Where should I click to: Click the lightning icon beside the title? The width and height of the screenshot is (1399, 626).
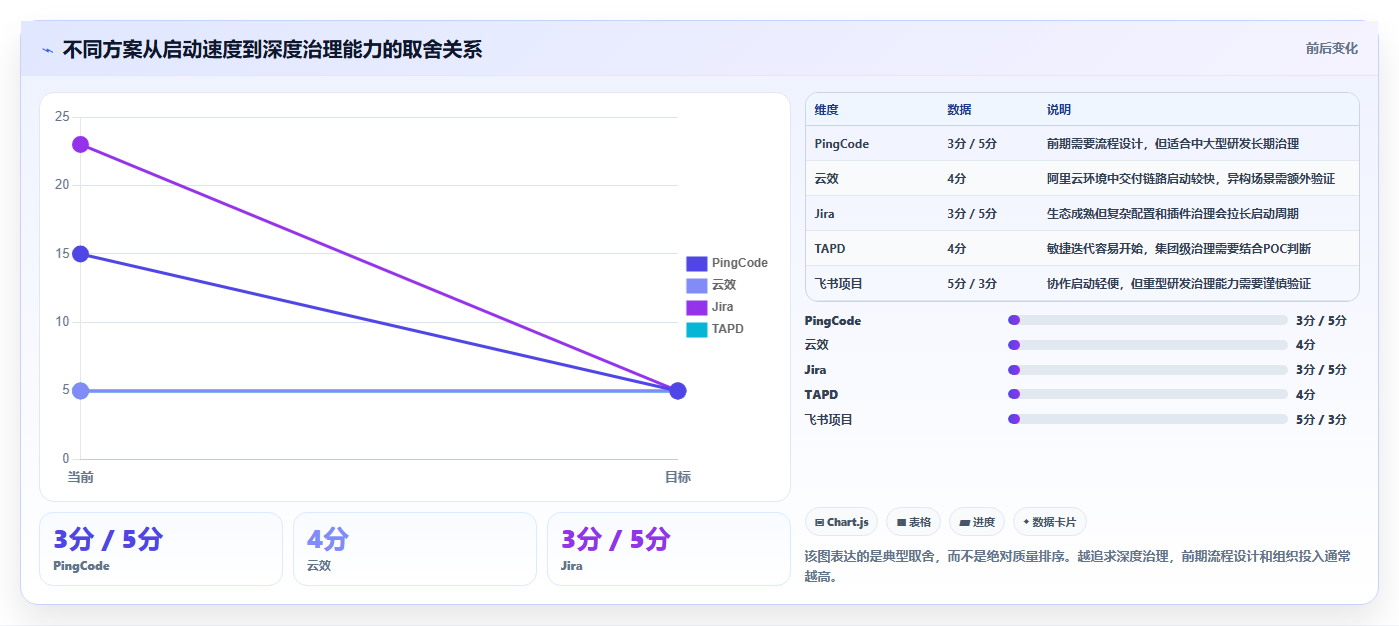(x=48, y=50)
